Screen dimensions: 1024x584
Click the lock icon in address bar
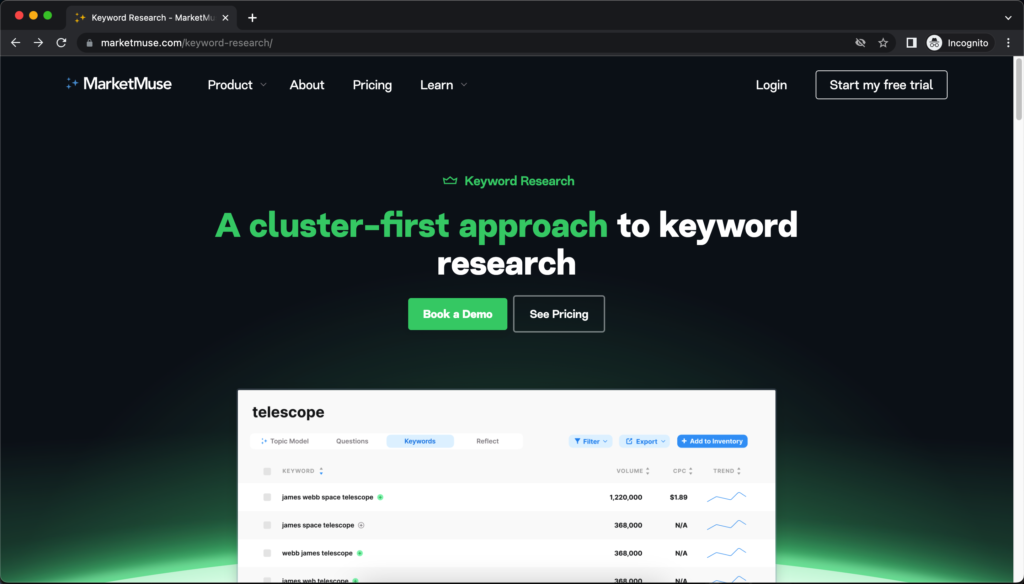pyautogui.click(x=89, y=43)
